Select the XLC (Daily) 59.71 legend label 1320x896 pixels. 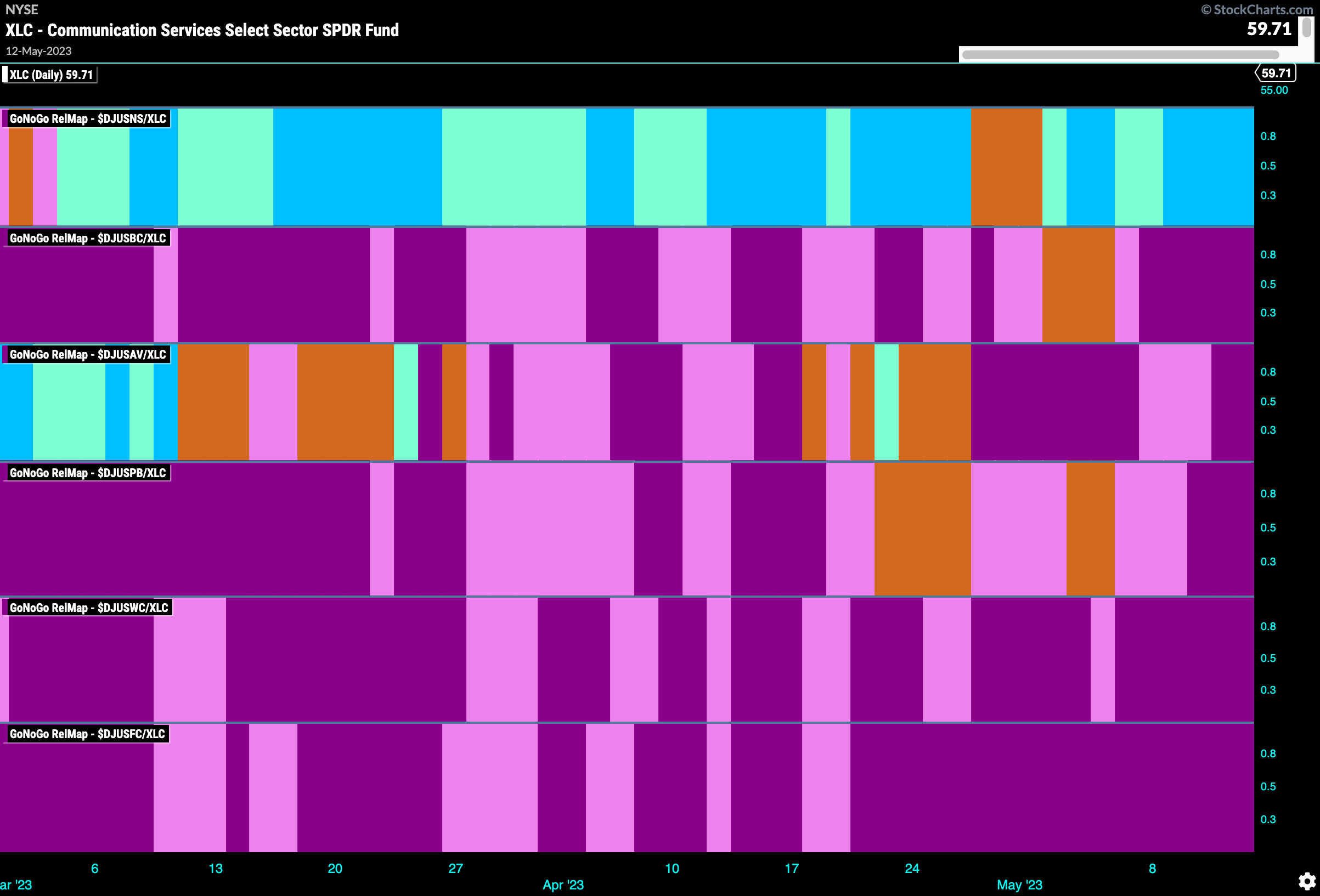coord(49,75)
